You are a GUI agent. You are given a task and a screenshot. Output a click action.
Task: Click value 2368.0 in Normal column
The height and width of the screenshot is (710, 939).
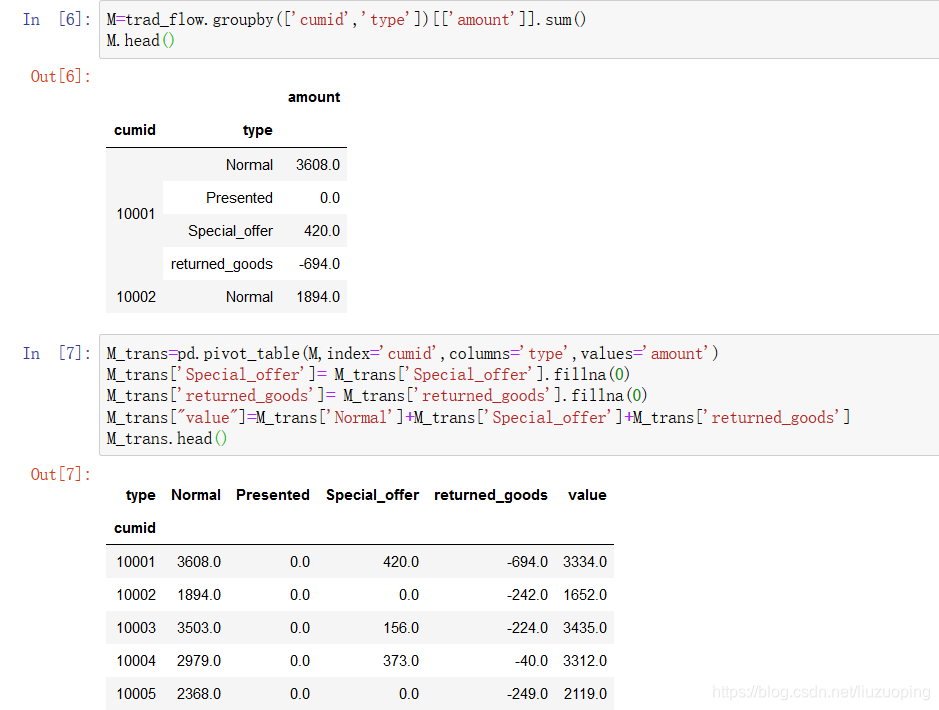(199, 694)
